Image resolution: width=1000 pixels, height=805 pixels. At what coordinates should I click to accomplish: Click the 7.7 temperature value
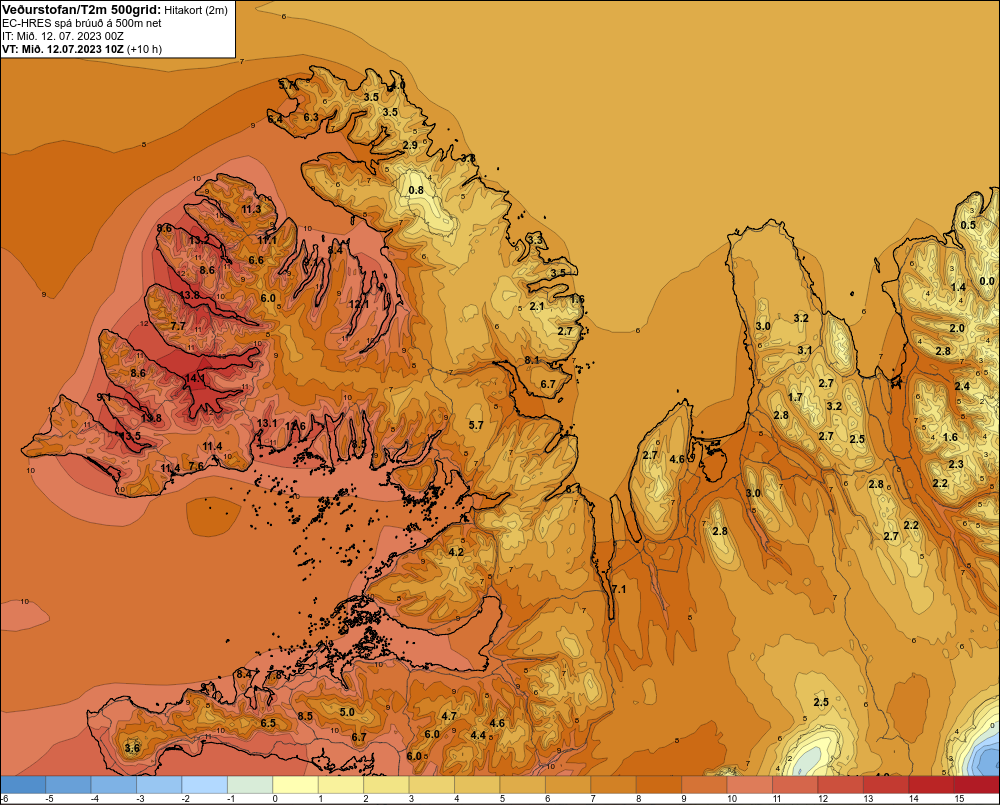click(178, 326)
